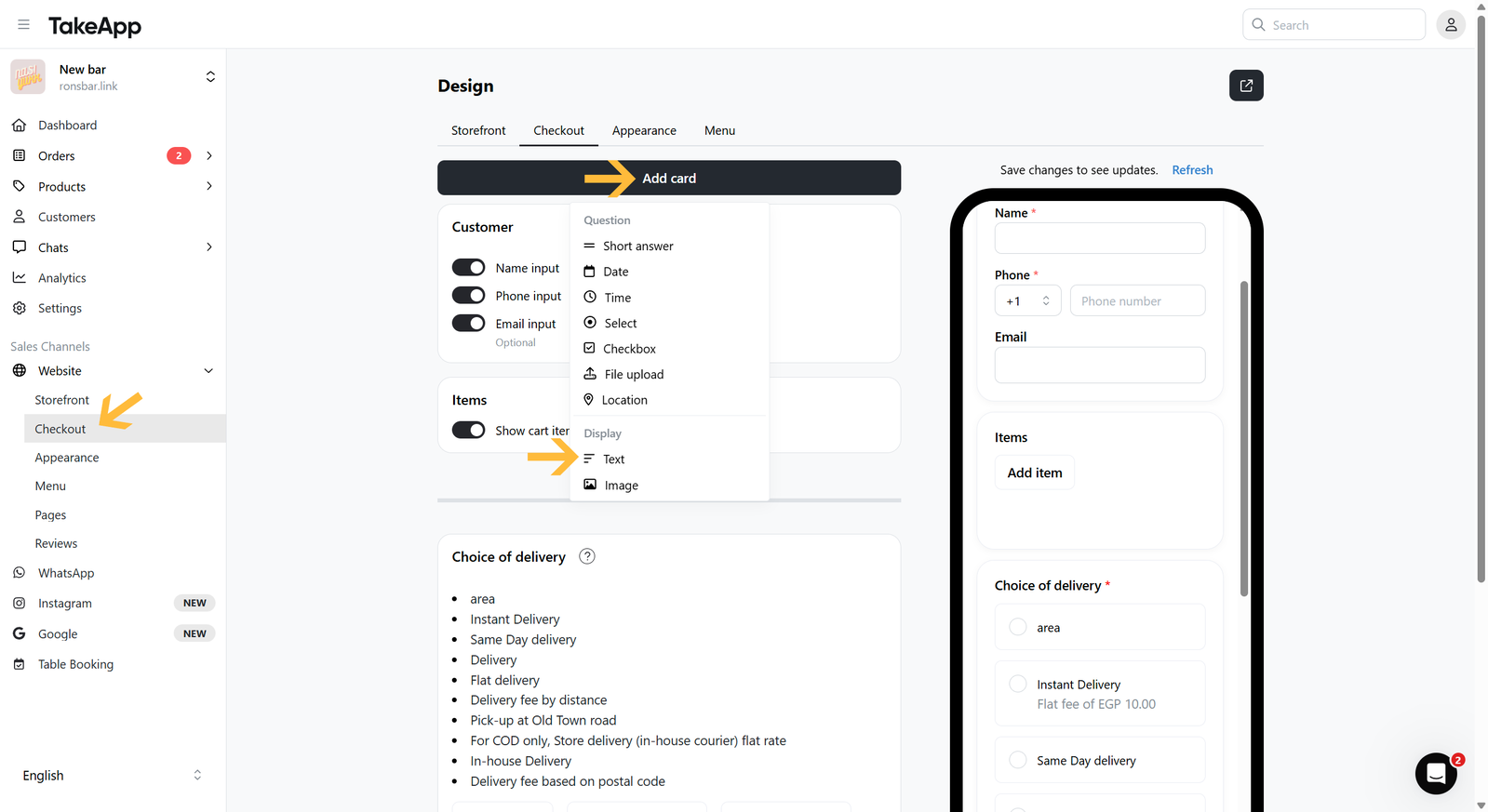1488x812 pixels.
Task: Switch to the Storefront tab
Action: pyautogui.click(x=478, y=130)
